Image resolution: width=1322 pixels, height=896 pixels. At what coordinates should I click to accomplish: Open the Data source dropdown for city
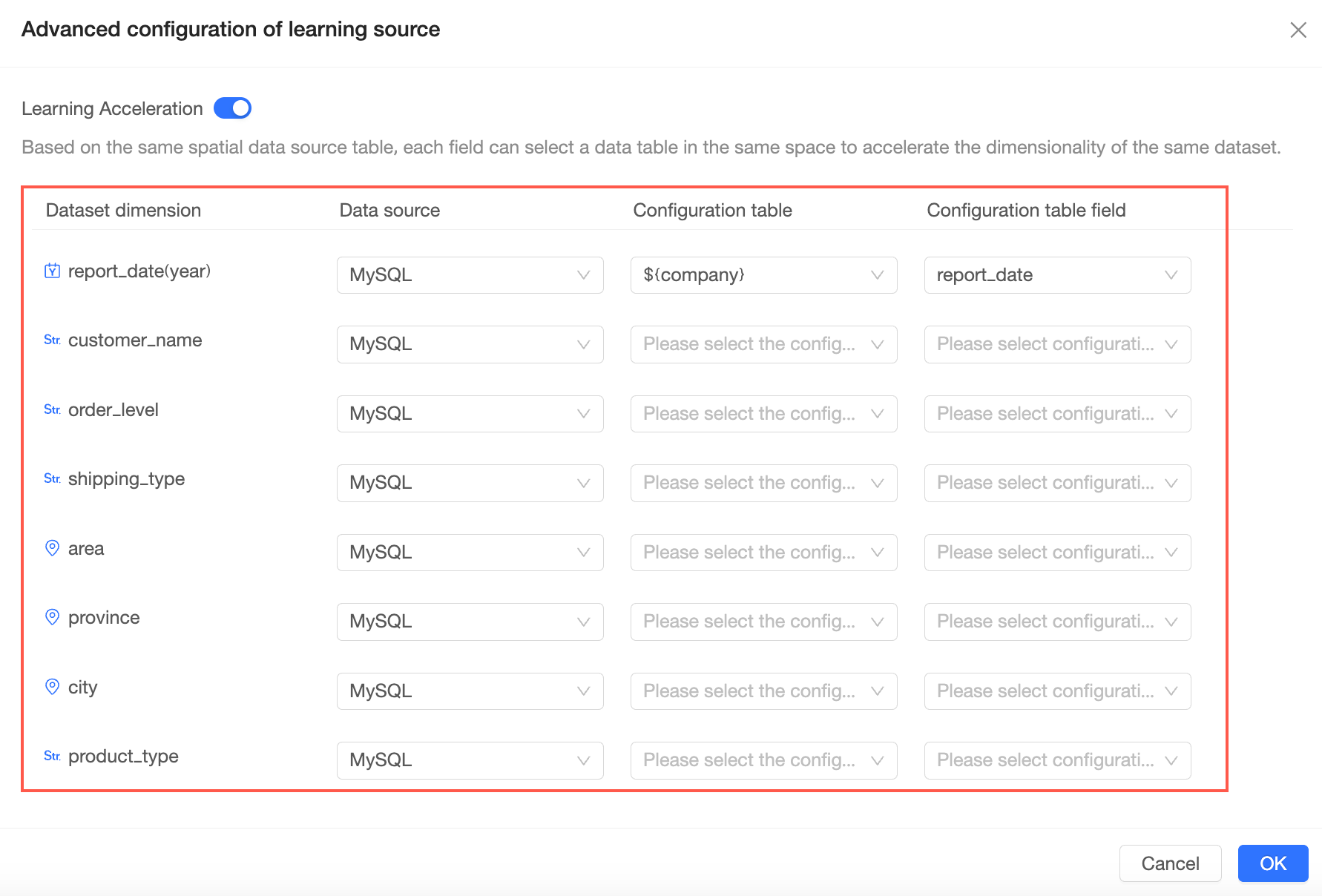(470, 691)
